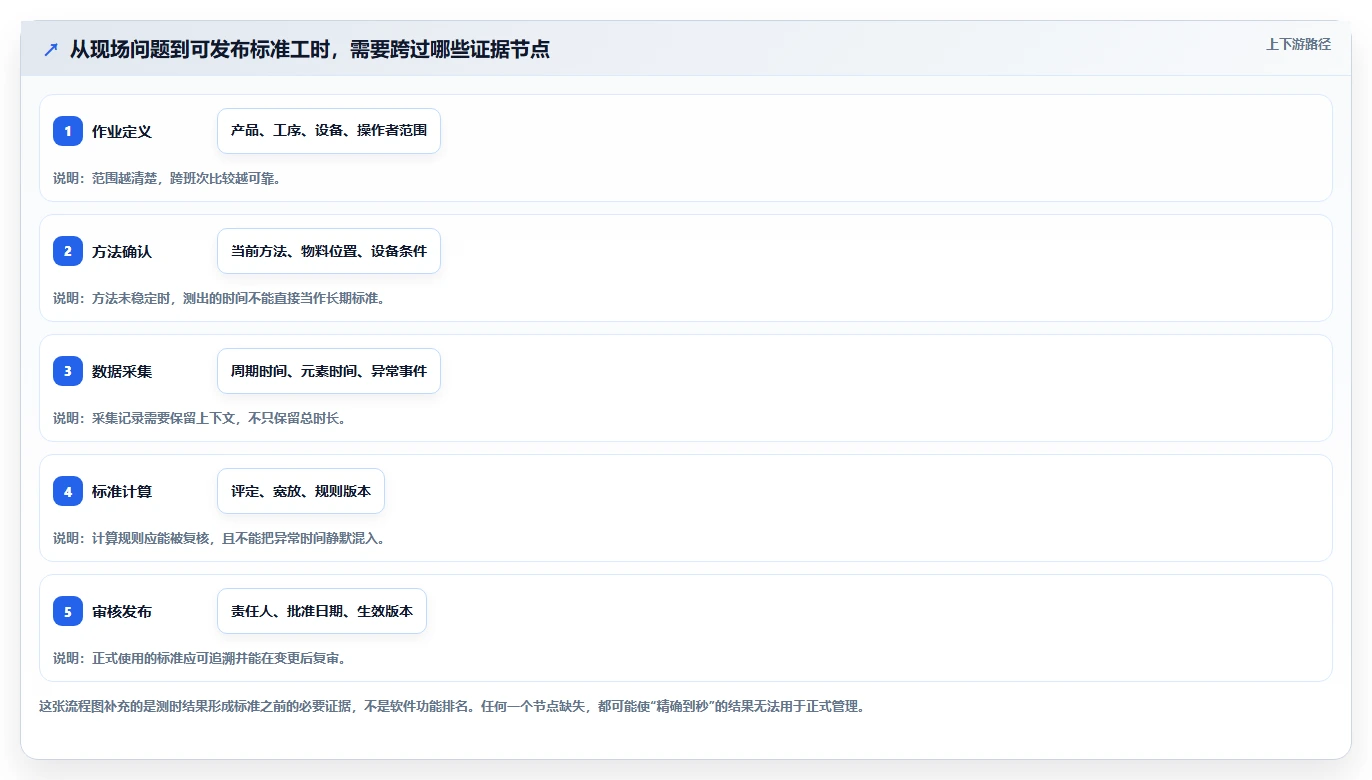Image resolution: width=1372 pixels, height=780 pixels.
Task: Click the 方法确认 step title
Action: point(122,252)
